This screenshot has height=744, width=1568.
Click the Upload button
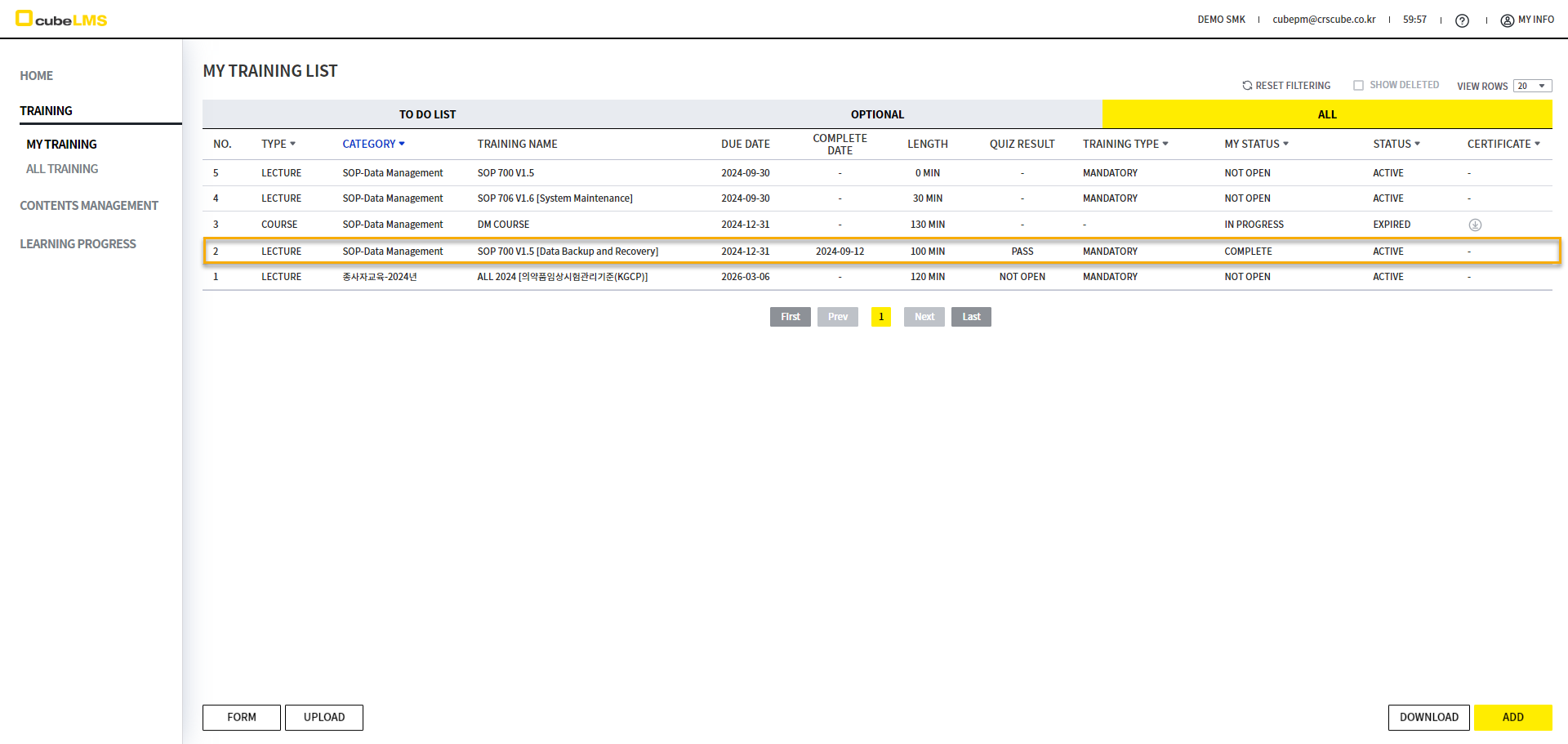[x=324, y=717]
